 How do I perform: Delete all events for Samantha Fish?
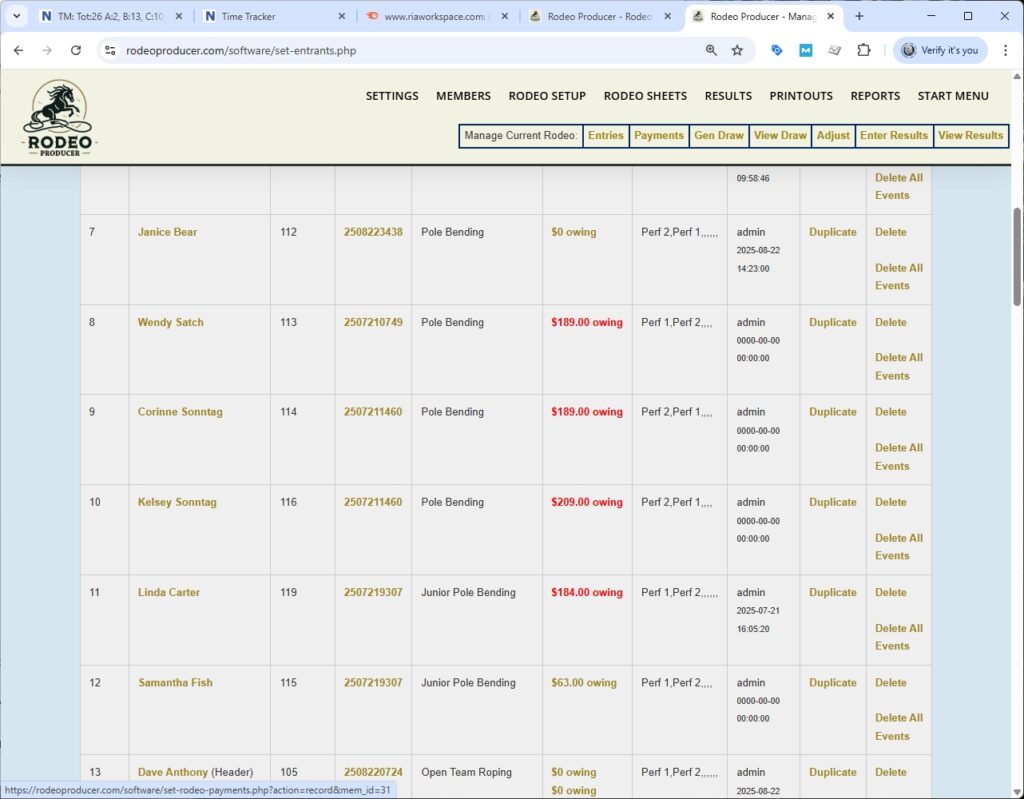tap(898, 727)
